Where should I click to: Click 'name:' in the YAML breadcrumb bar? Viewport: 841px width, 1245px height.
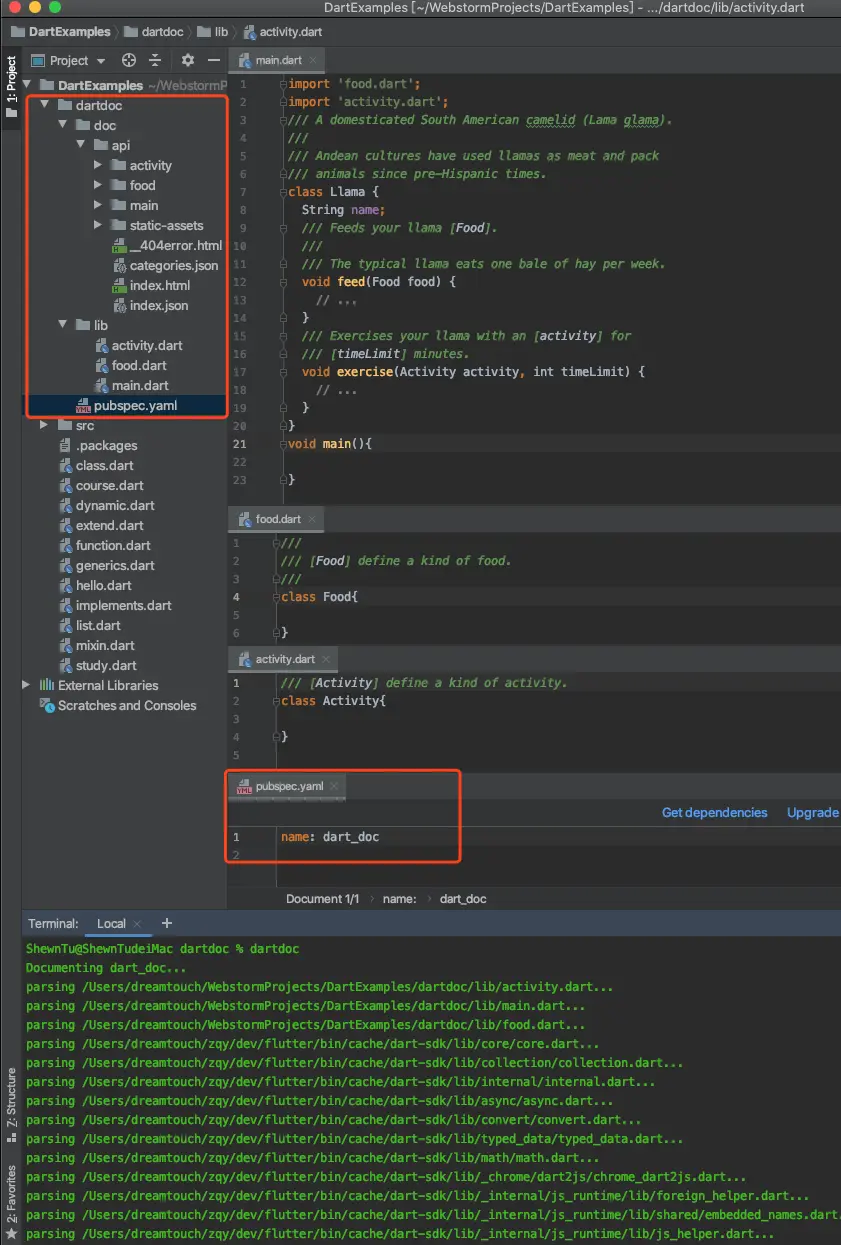[x=399, y=899]
